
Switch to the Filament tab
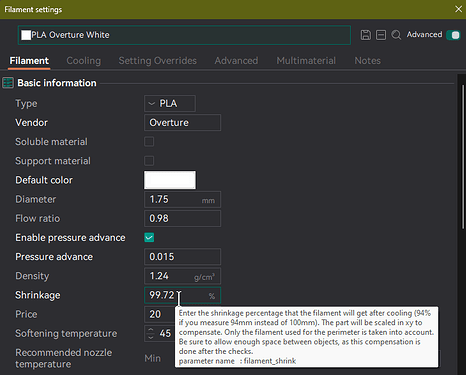click(x=29, y=61)
